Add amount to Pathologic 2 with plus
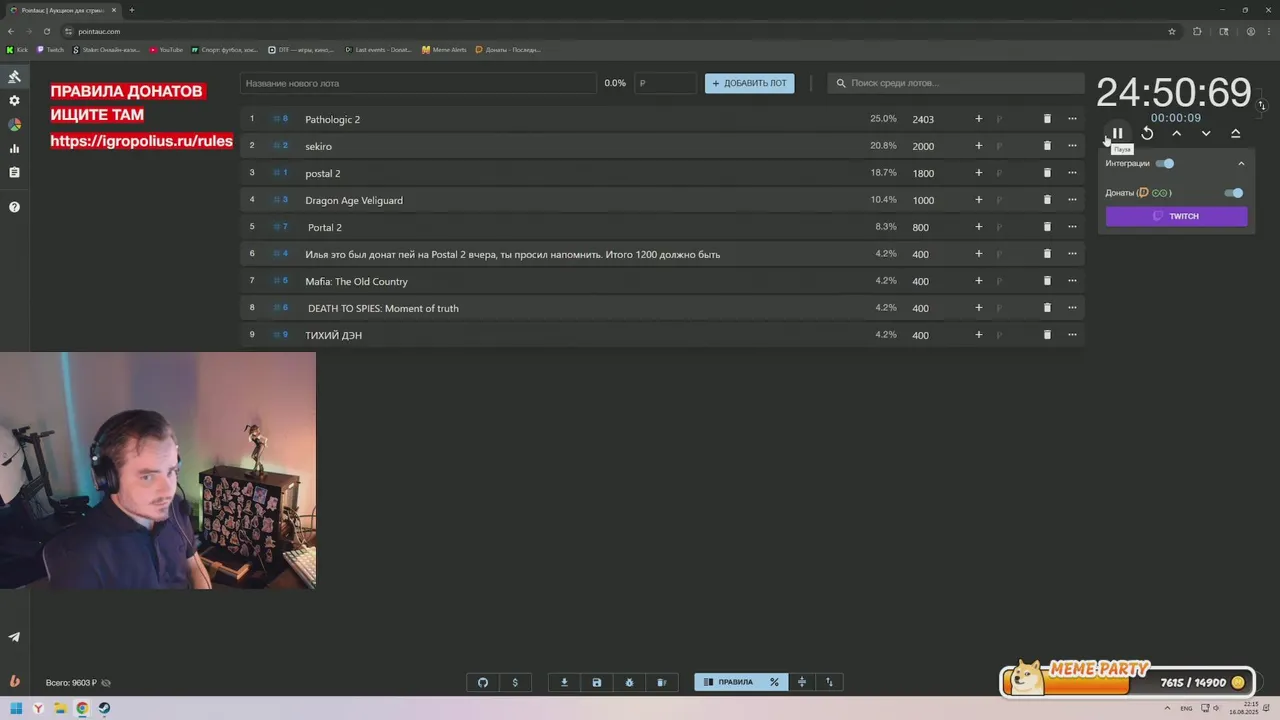This screenshot has width=1280, height=720. (979, 119)
